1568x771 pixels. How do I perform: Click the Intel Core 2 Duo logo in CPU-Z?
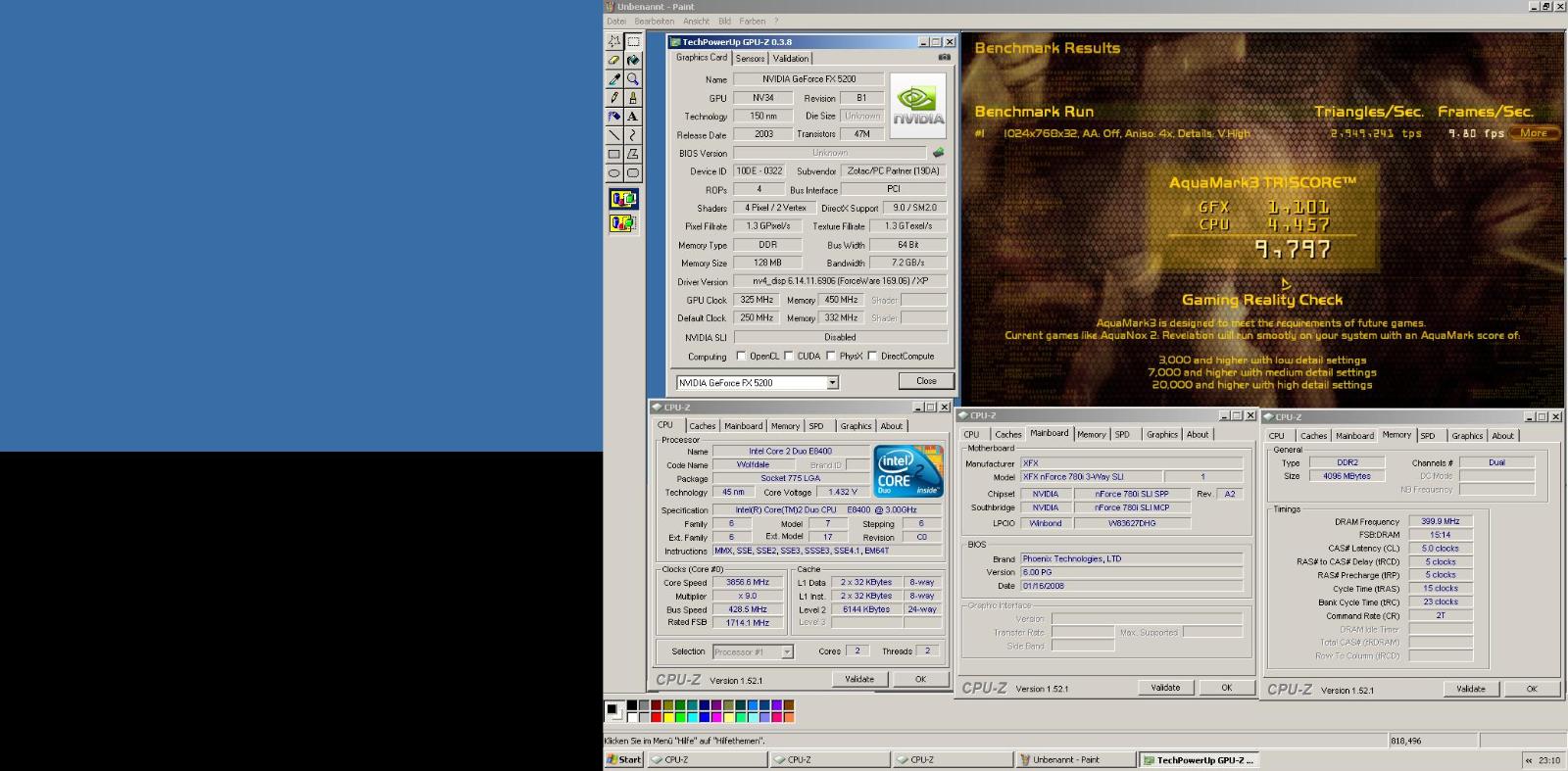tap(908, 471)
